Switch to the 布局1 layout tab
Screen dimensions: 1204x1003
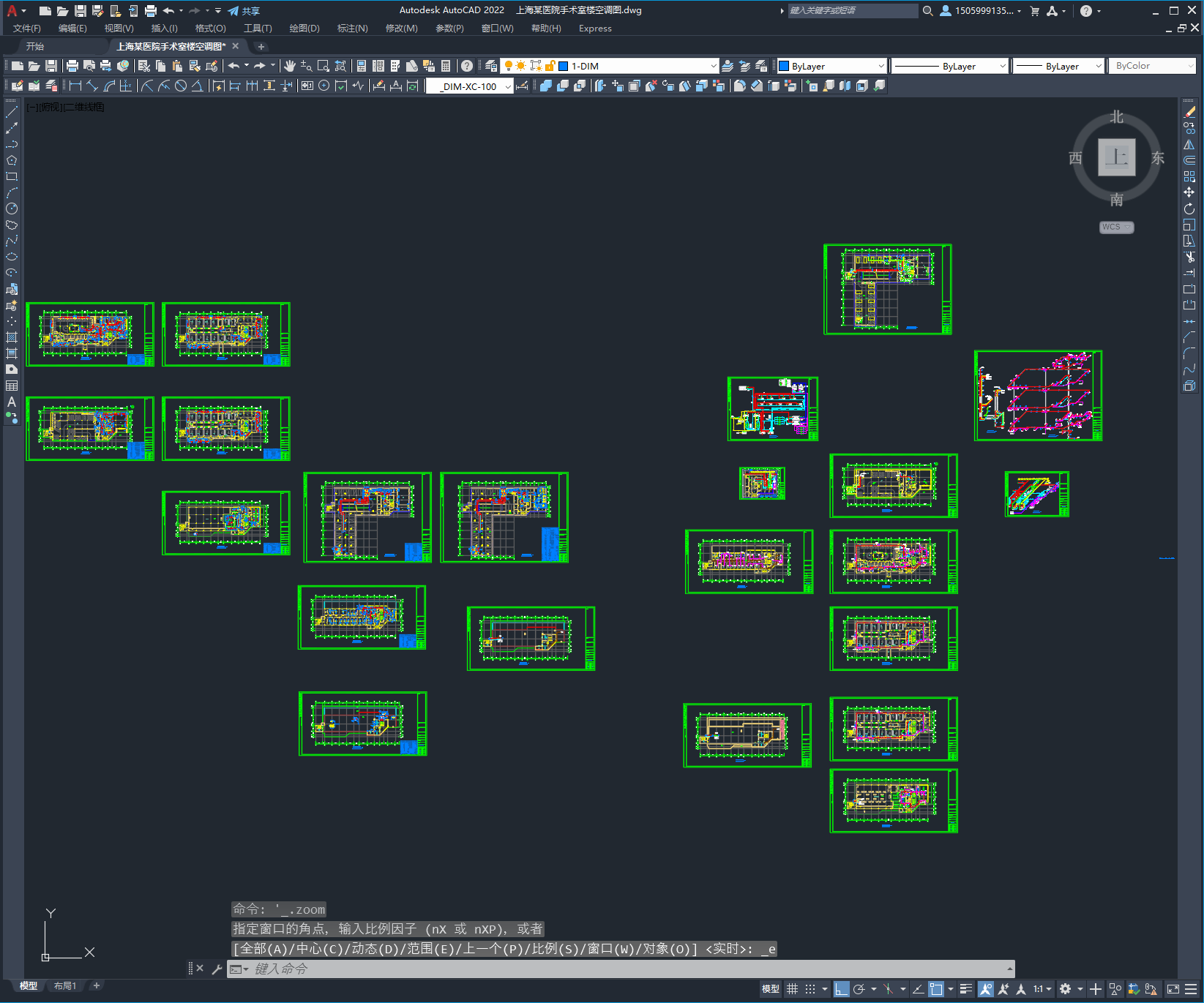pyautogui.click(x=65, y=985)
